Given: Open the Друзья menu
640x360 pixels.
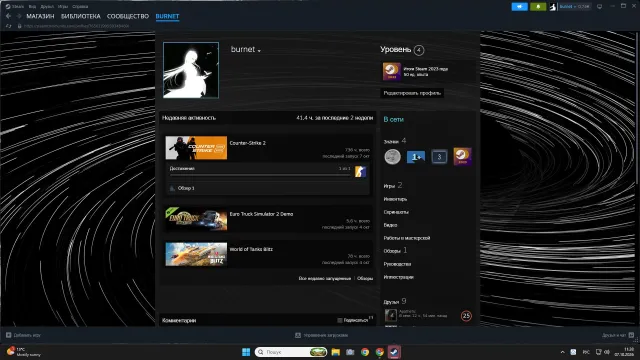Looking at the screenshot, I should [47, 7].
